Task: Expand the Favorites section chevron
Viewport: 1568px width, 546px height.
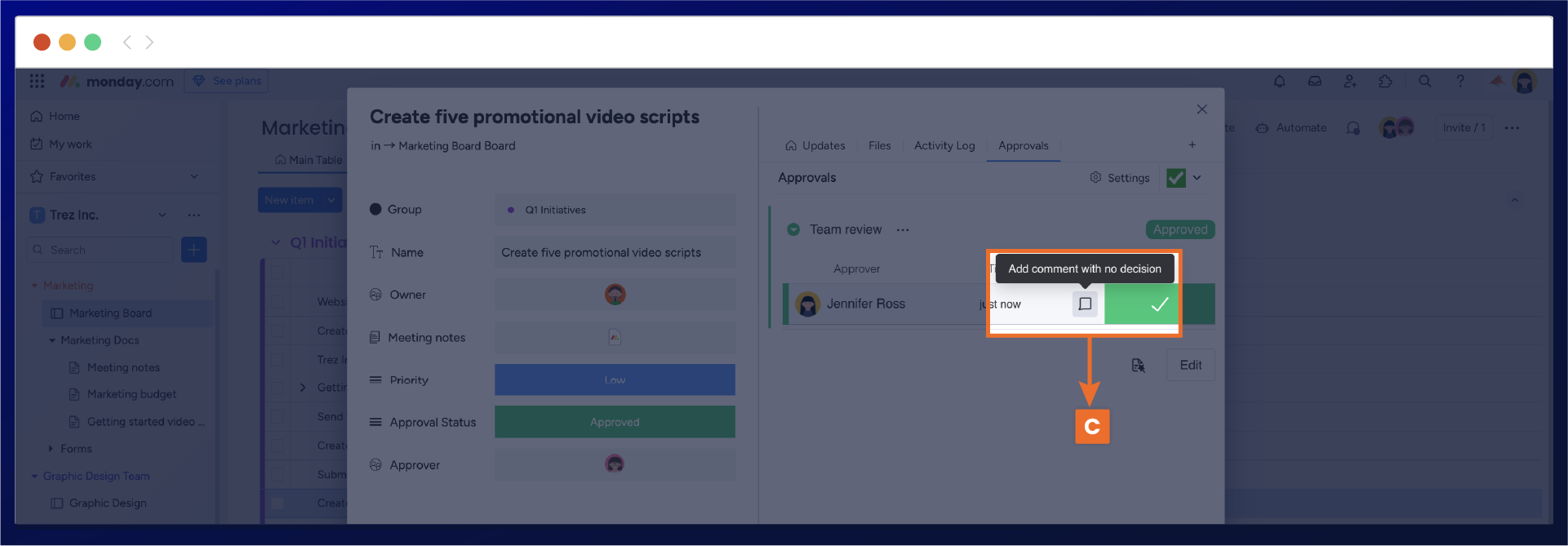Action: click(x=194, y=176)
